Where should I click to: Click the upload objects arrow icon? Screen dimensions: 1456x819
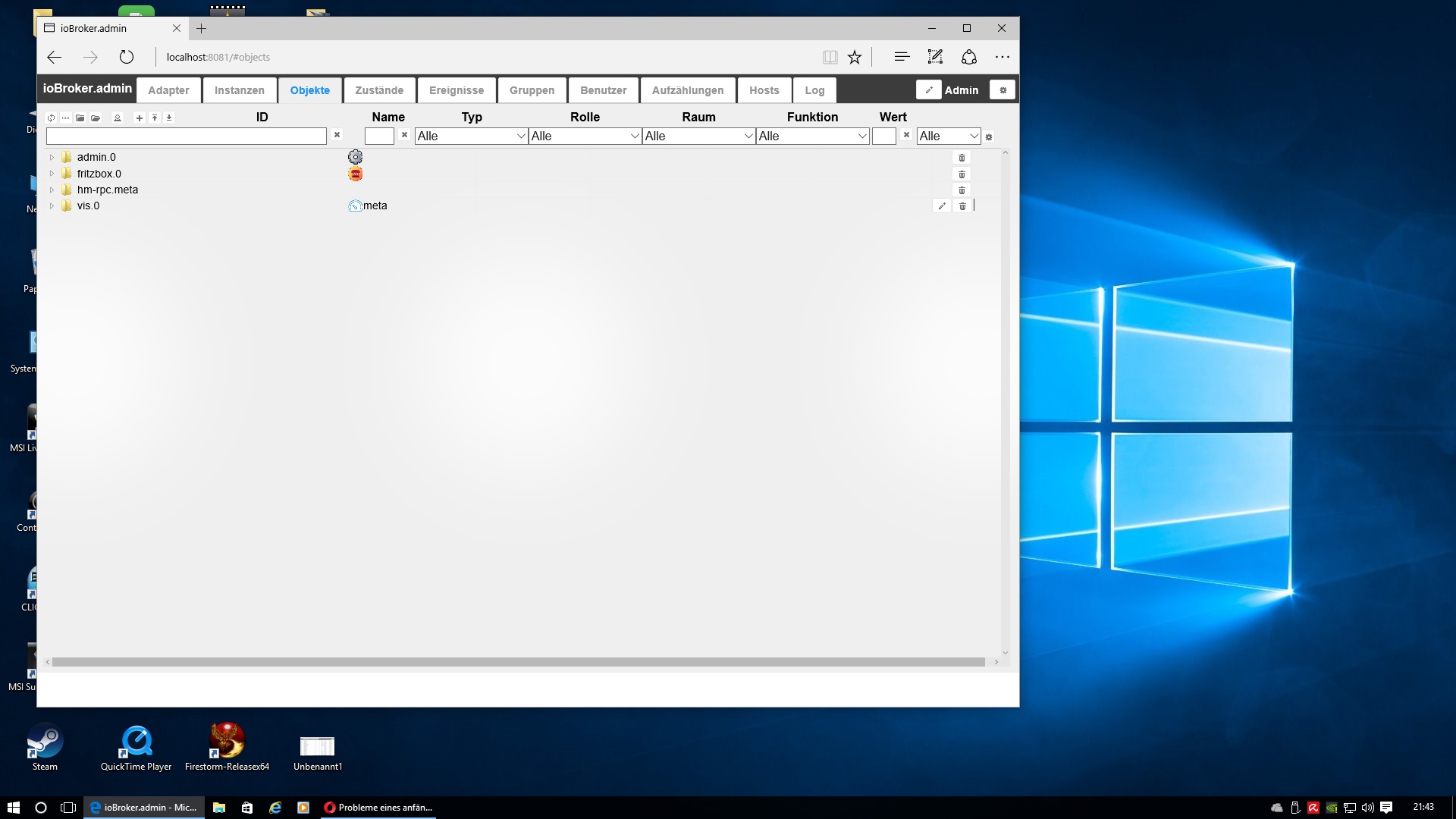click(x=155, y=118)
